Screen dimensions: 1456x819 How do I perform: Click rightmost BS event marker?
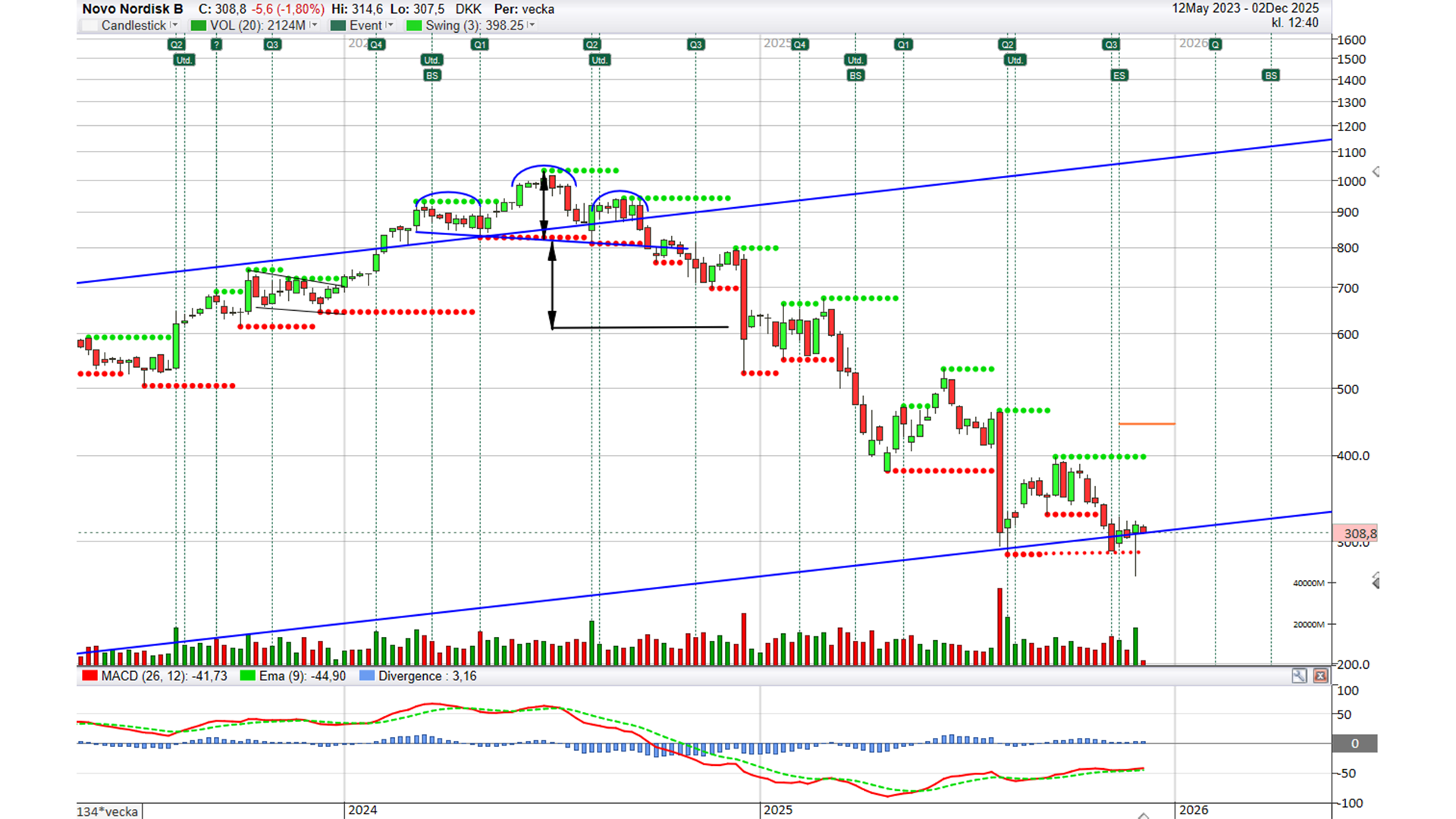1271,75
